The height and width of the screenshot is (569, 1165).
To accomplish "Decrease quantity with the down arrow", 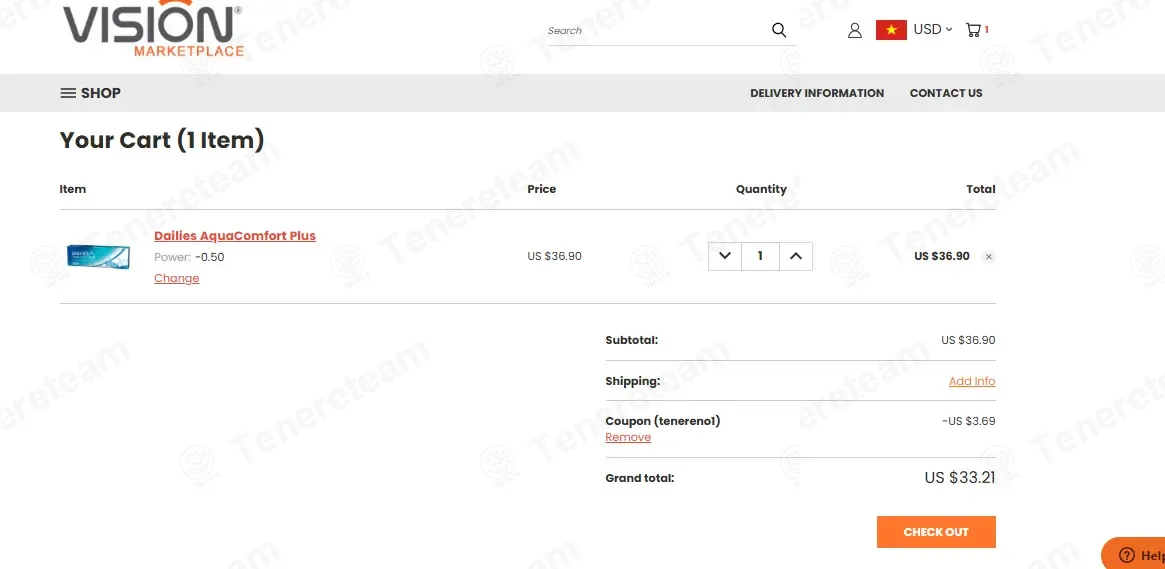I will pyautogui.click(x=725, y=256).
